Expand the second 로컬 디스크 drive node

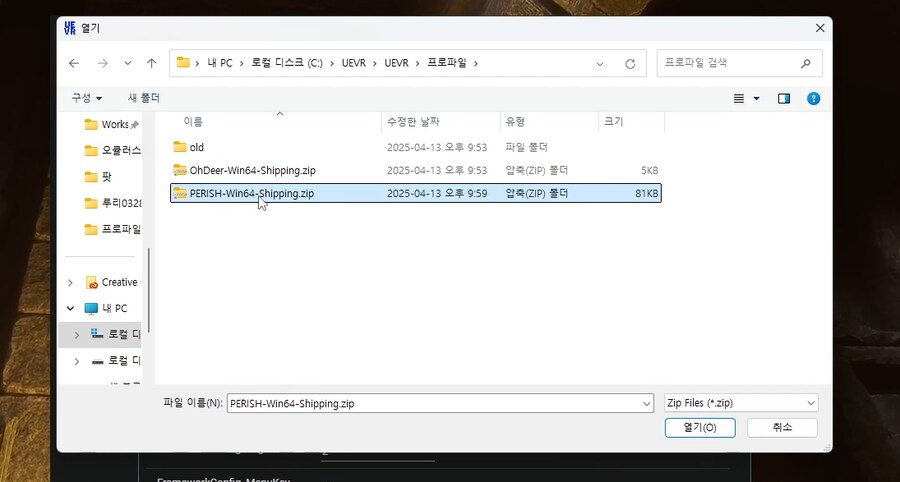(x=77, y=361)
